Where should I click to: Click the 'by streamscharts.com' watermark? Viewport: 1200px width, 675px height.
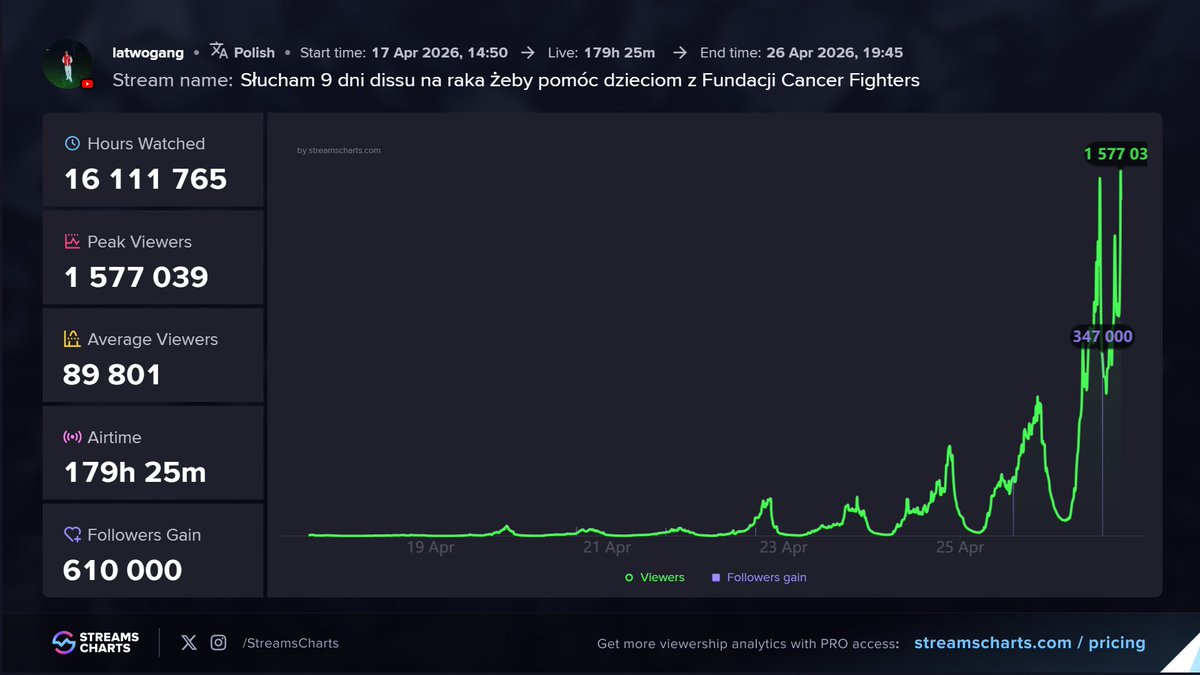pos(339,150)
